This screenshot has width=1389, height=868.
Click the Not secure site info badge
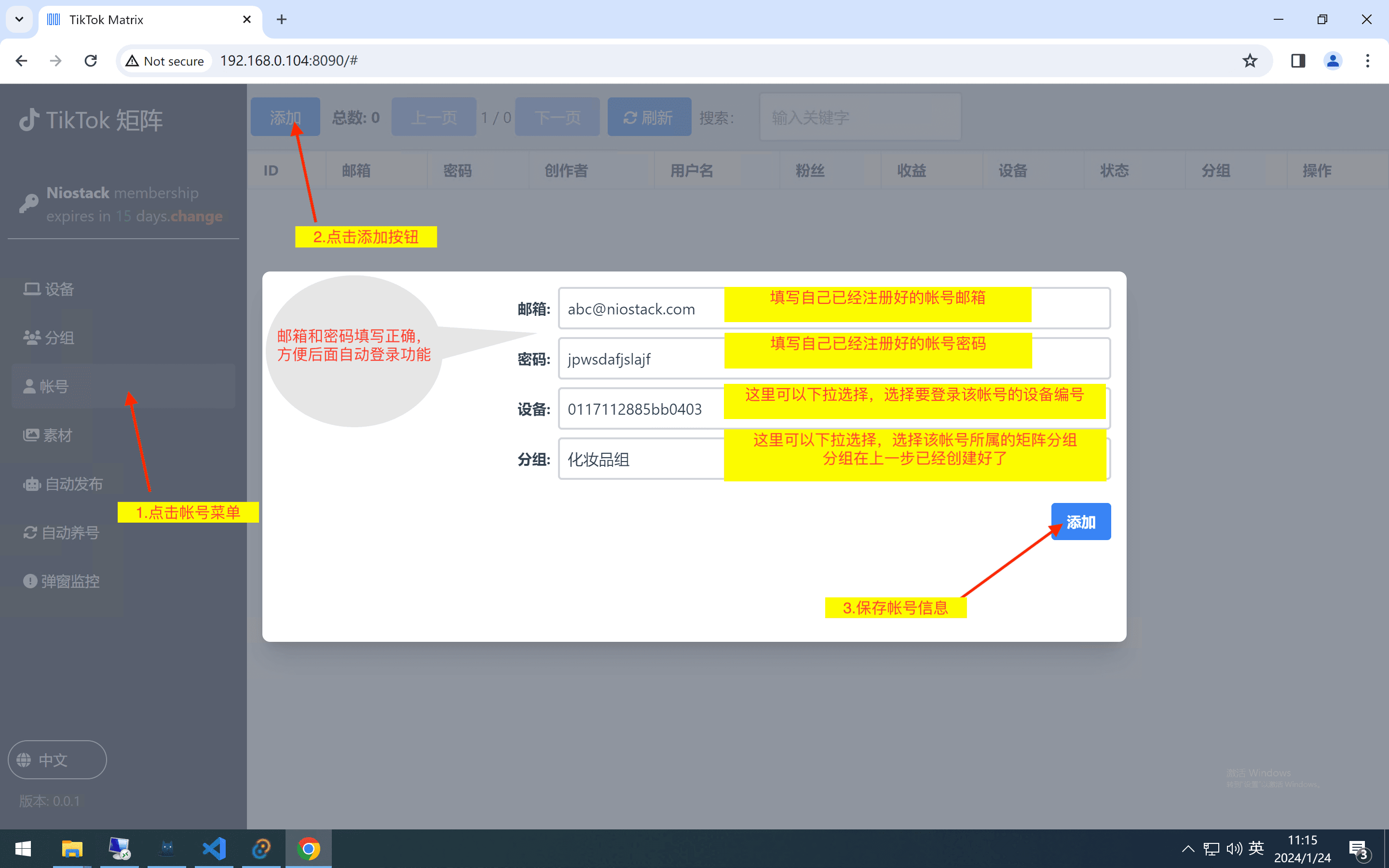[x=165, y=61]
